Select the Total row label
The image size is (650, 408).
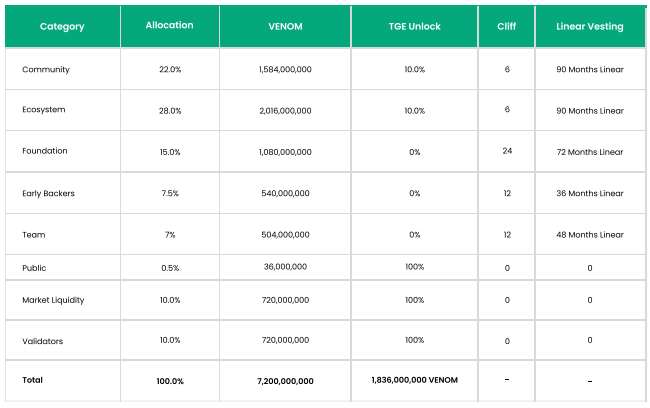point(33,380)
